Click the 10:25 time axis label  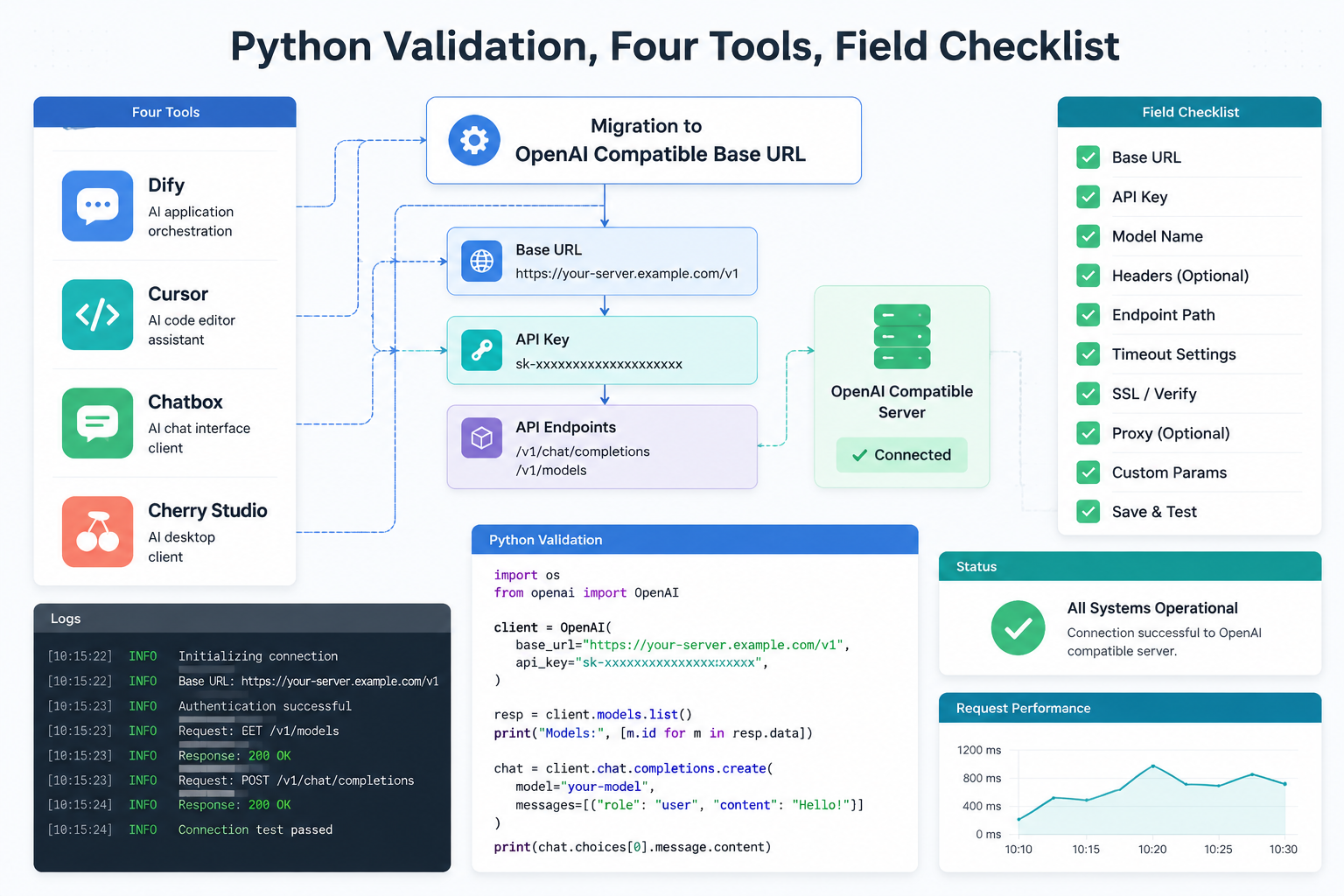tap(1218, 849)
